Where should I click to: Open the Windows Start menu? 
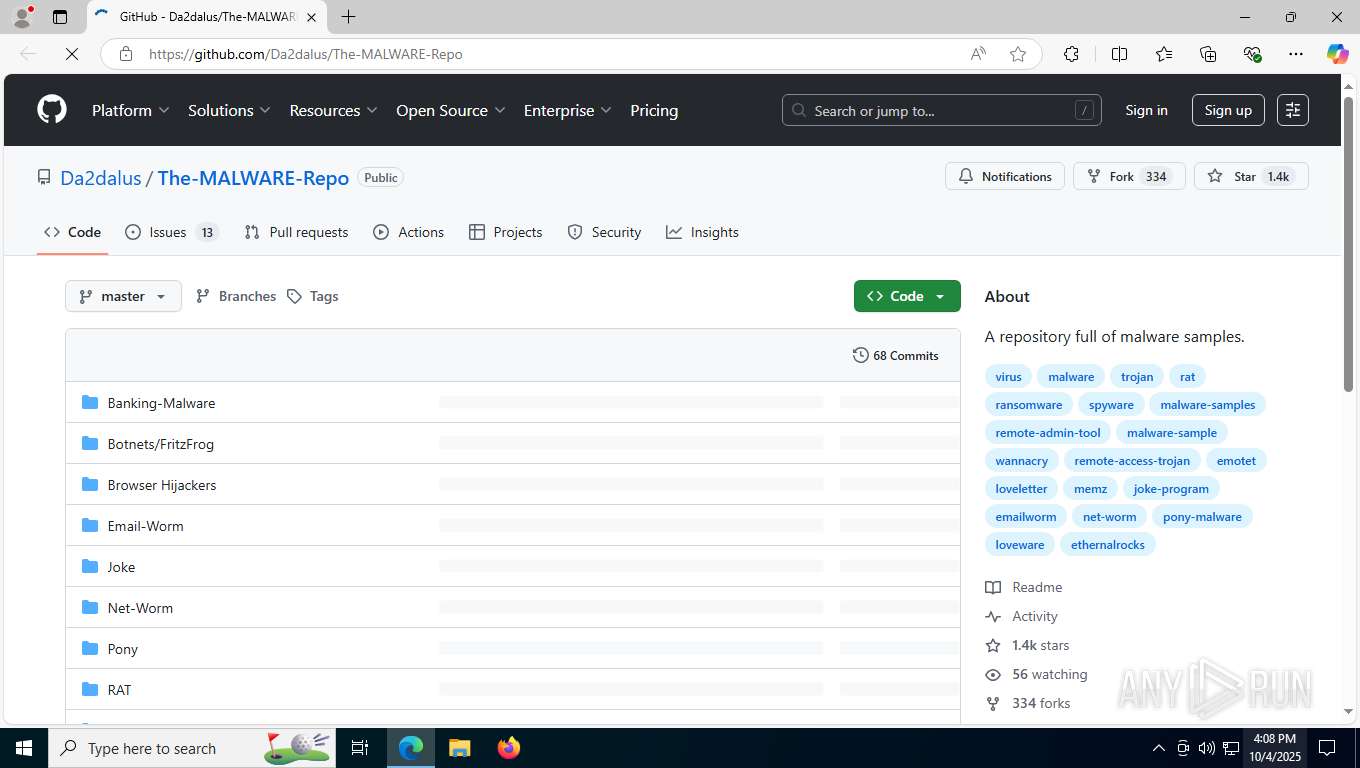pyautogui.click(x=24, y=748)
